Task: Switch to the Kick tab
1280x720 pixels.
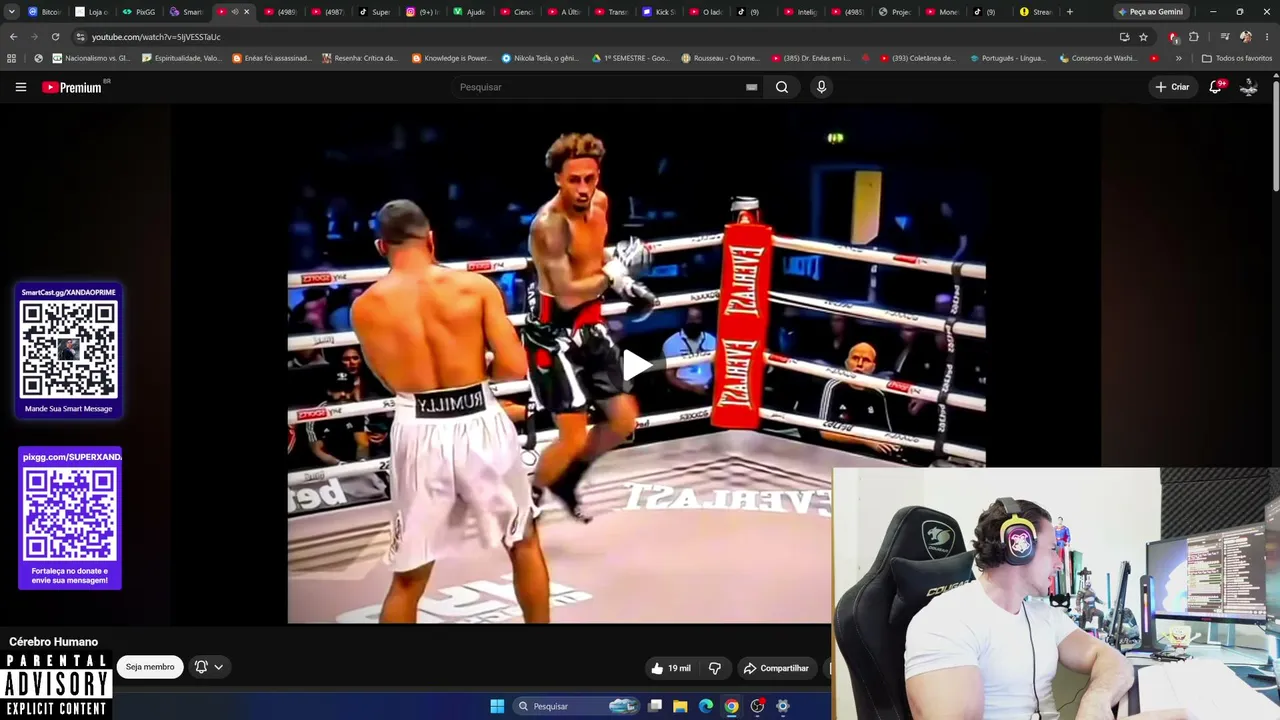Action: tap(659, 12)
